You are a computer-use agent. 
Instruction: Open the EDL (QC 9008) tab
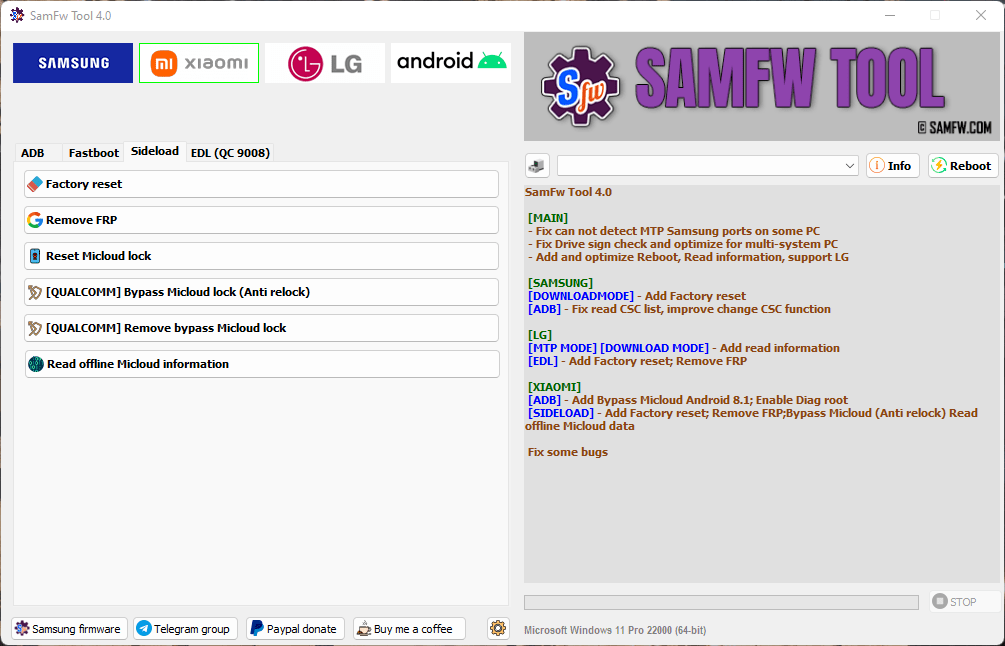(230, 153)
